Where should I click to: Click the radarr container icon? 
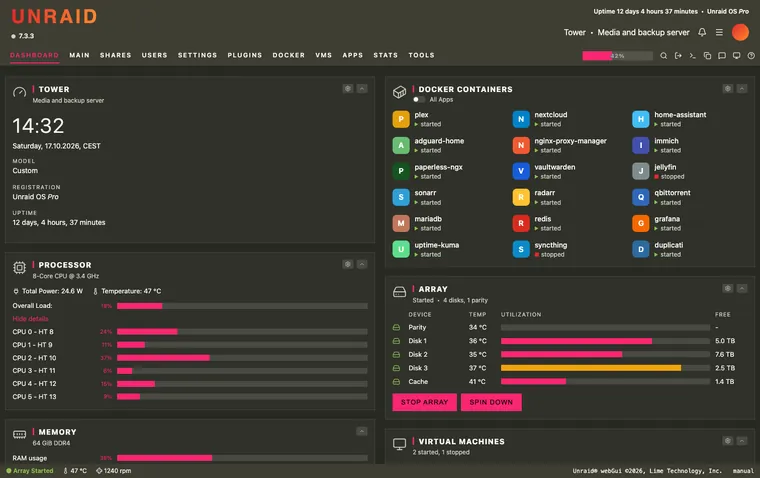(x=521, y=197)
